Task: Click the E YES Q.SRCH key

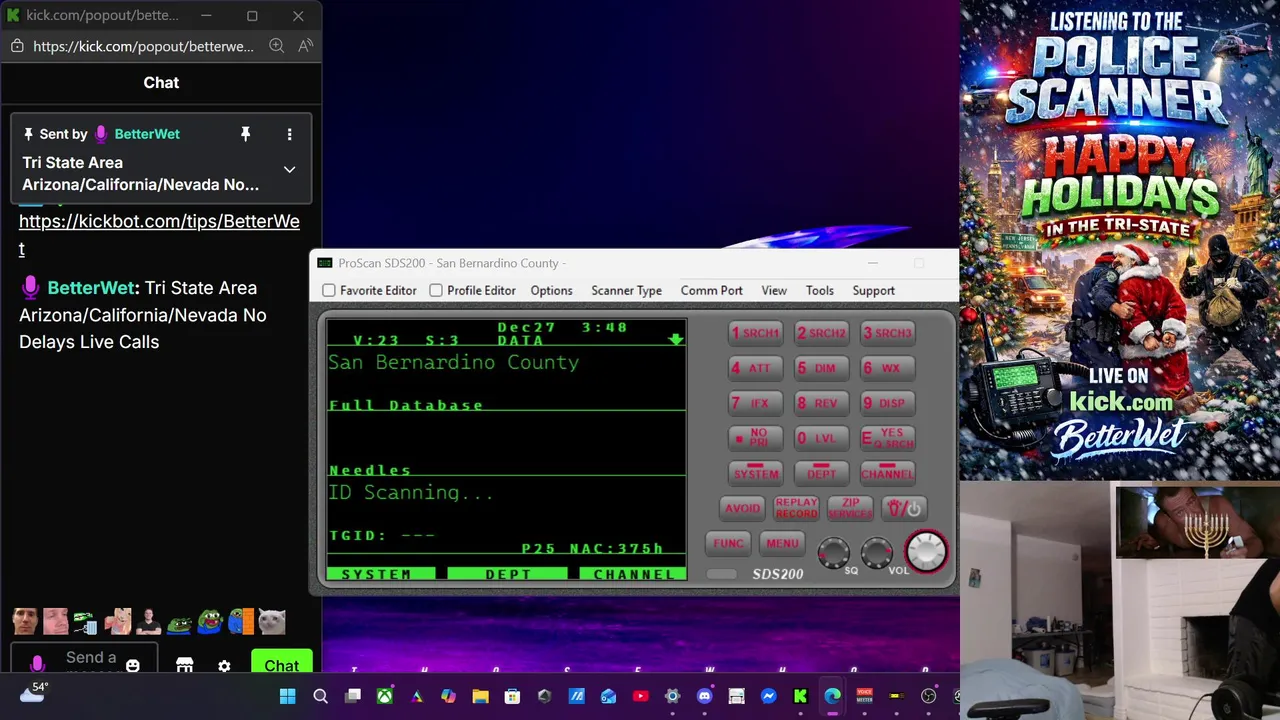Action: [x=887, y=438]
